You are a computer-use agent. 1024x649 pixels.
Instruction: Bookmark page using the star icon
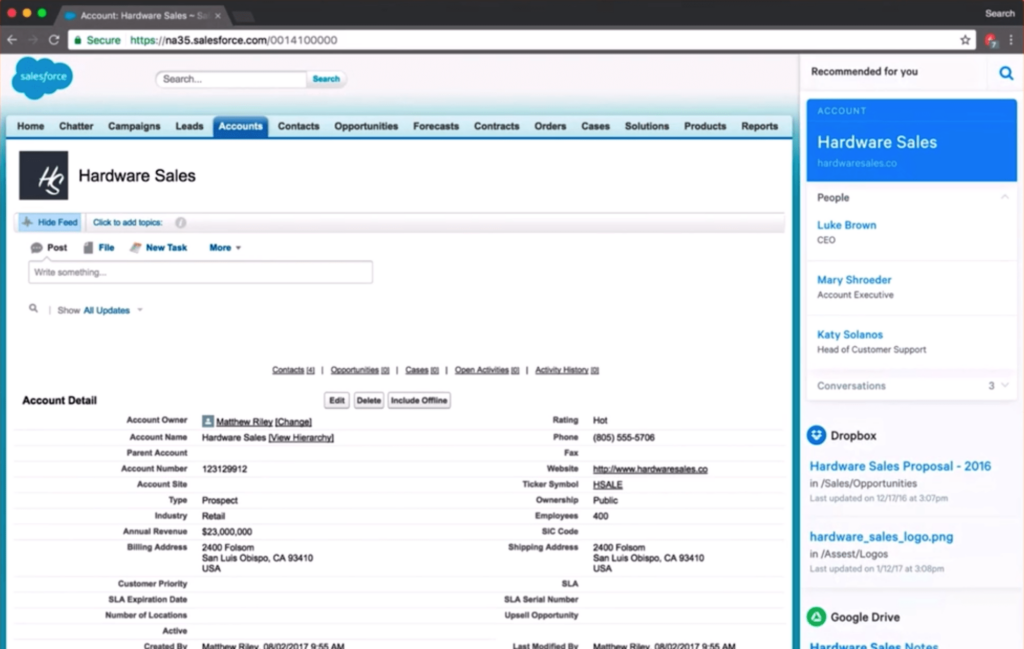click(965, 40)
